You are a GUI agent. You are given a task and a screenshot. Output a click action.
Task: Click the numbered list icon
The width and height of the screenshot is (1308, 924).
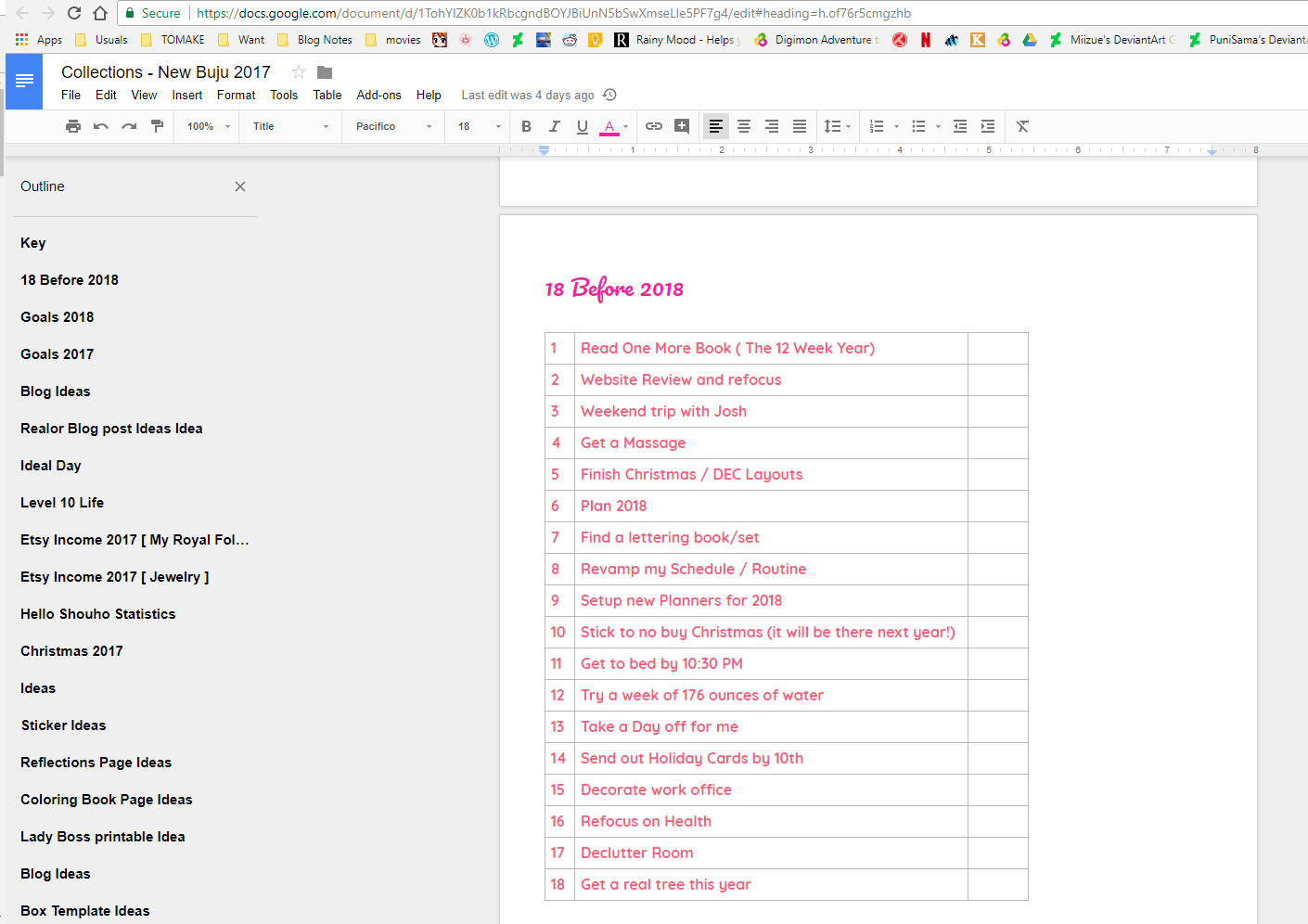pyautogui.click(x=877, y=126)
